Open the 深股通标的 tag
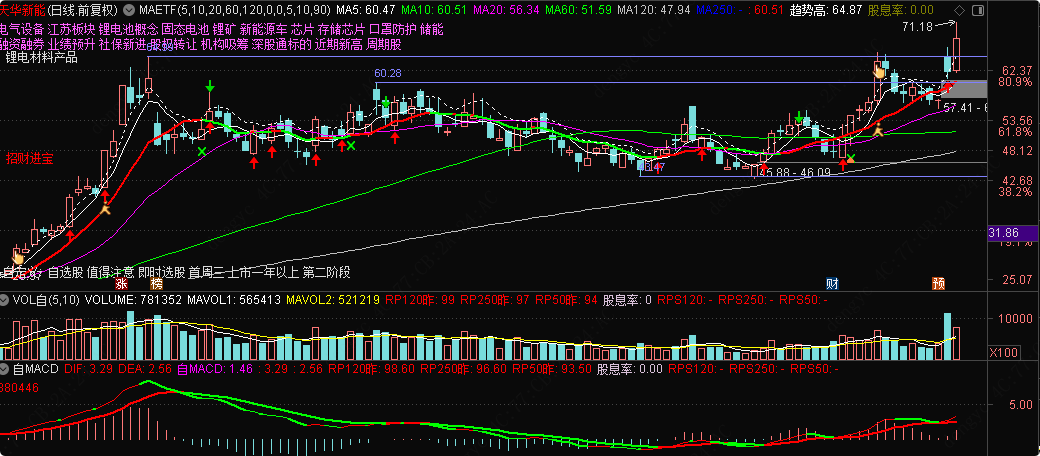The width and height of the screenshot is (1040, 456). [x=281, y=44]
